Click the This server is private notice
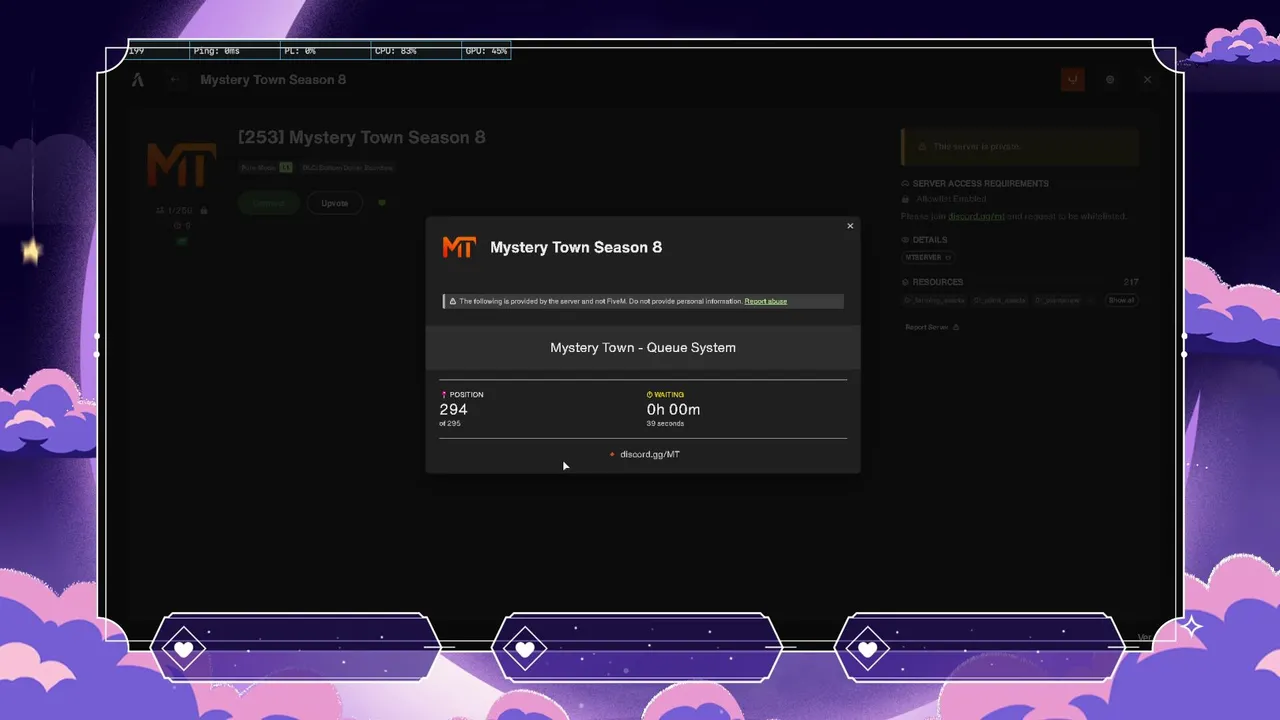1280x720 pixels. 1020,147
